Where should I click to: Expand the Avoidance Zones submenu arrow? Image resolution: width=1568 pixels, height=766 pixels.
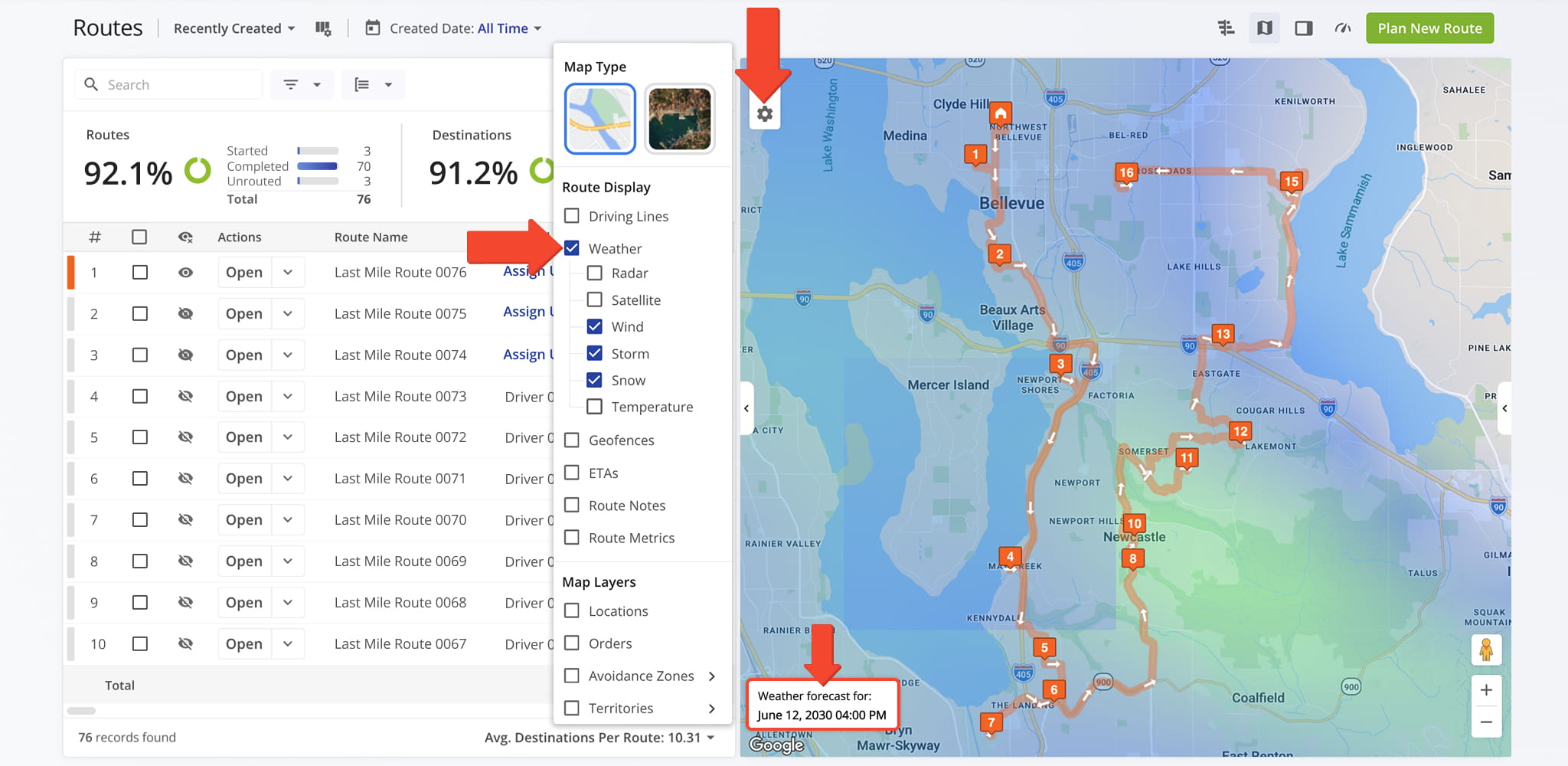712,676
